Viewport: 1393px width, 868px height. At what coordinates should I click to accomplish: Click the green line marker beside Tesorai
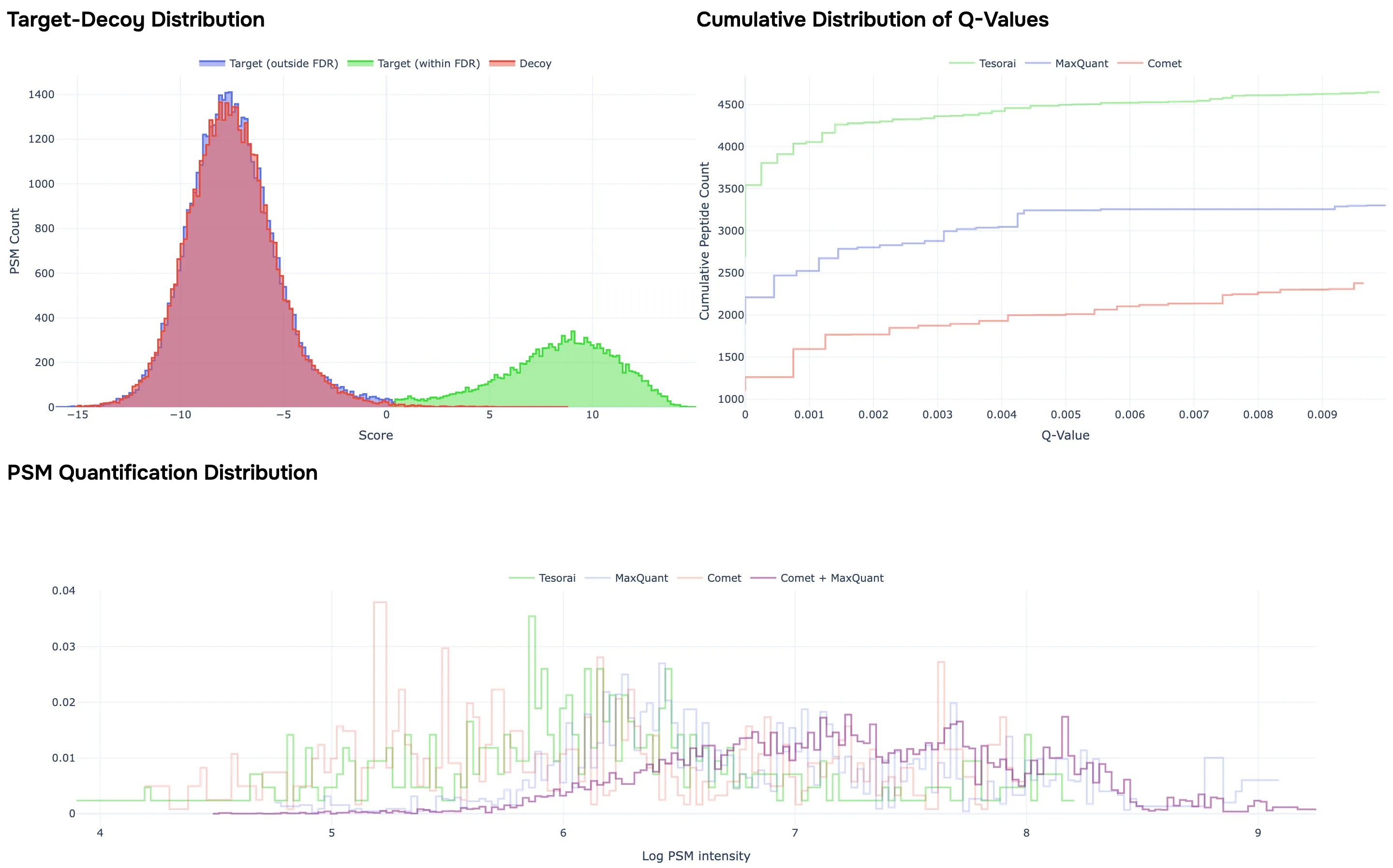(x=963, y=63)
